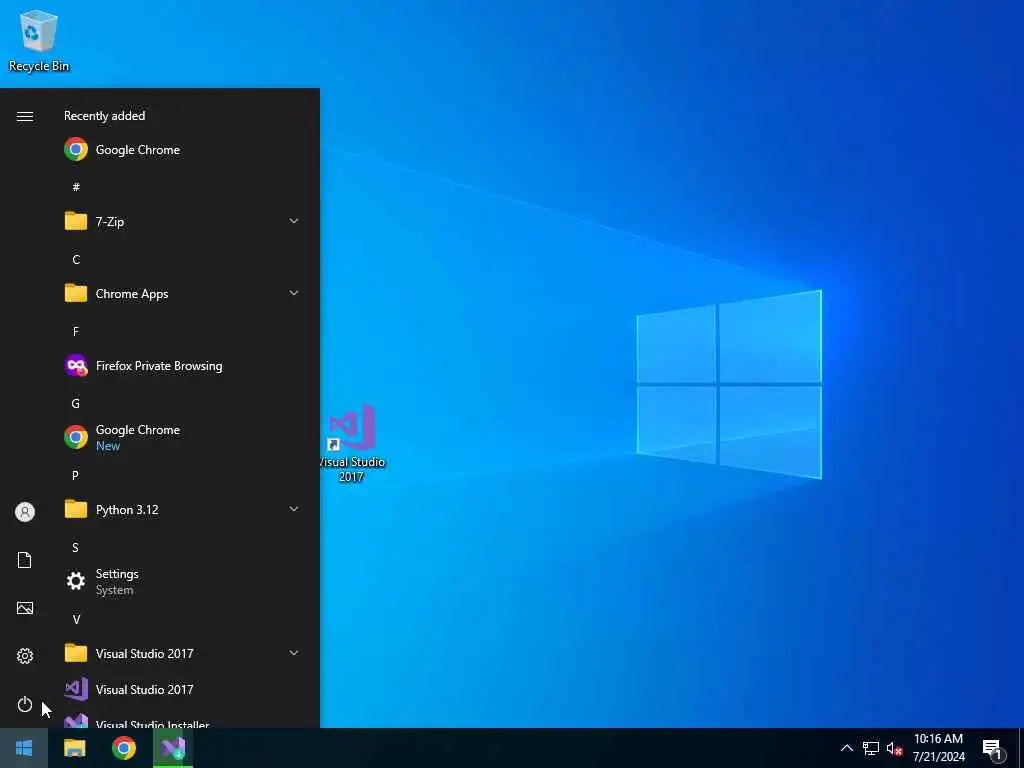Click the letter S section header
This screenshot has width=1024, height=768.
click(x=76, y=547)
